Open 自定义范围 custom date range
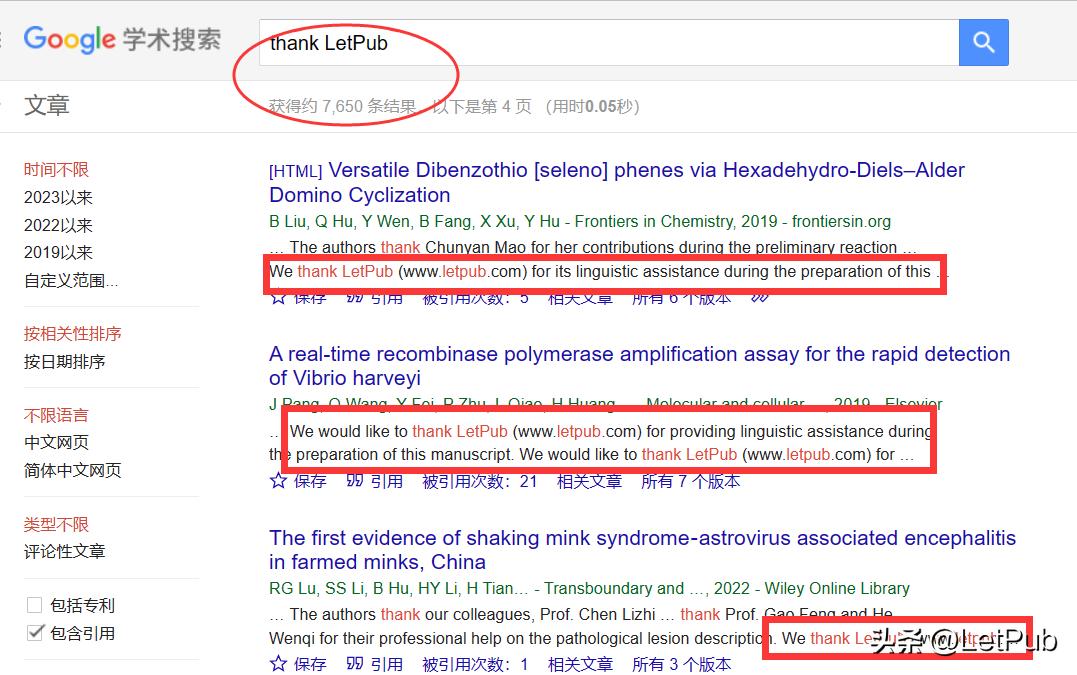Screen dimensions: 1077x675 [71, 280]
